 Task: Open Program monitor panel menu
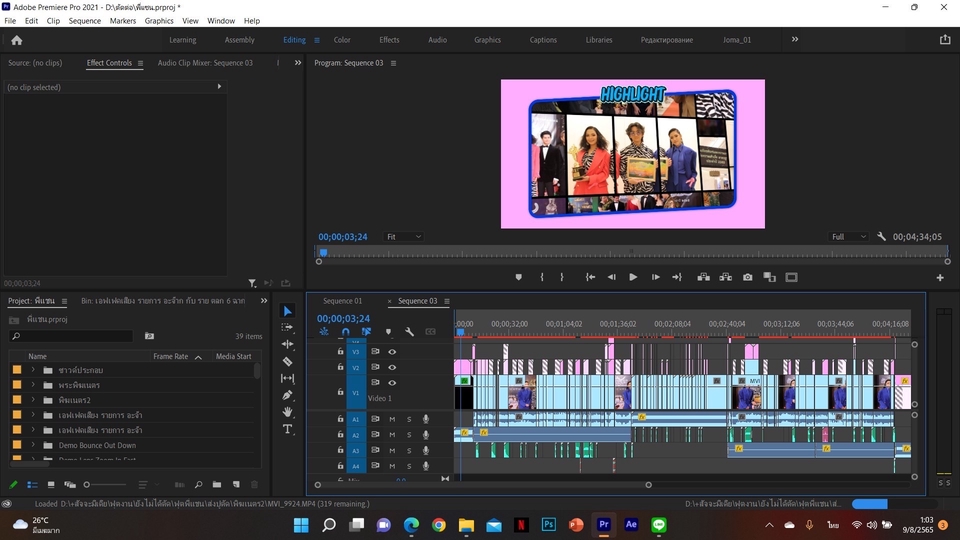393,63
